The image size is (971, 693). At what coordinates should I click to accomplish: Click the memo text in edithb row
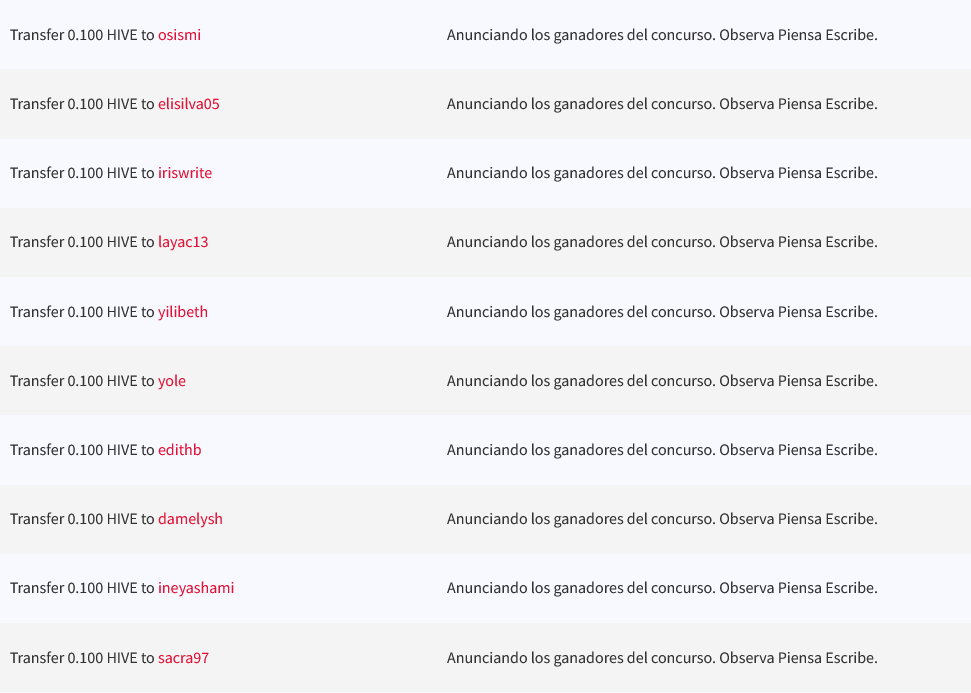(661, 450)
